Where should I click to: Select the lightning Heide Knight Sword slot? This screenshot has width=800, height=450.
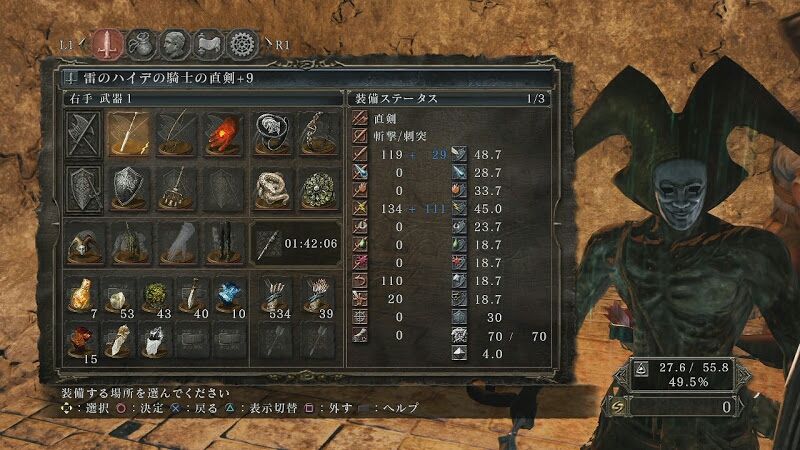(129, 134)
